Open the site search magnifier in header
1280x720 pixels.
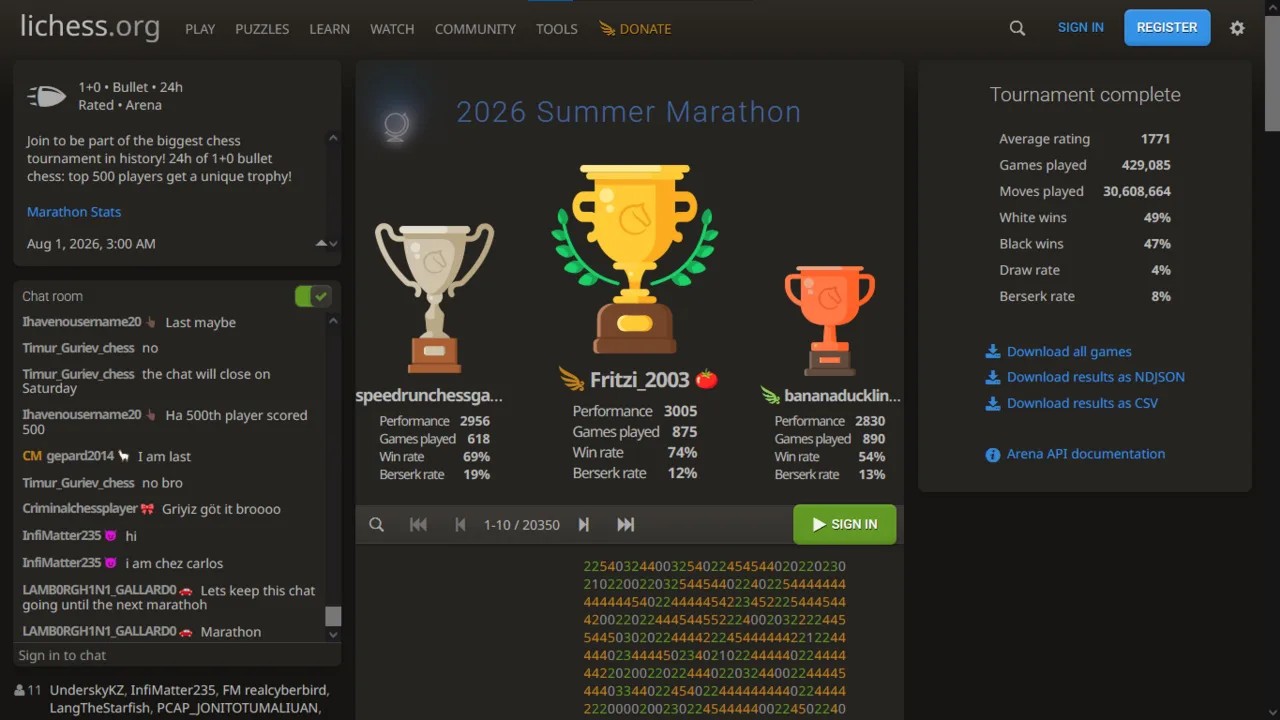pyautogui.click(x=1017, y=28)
